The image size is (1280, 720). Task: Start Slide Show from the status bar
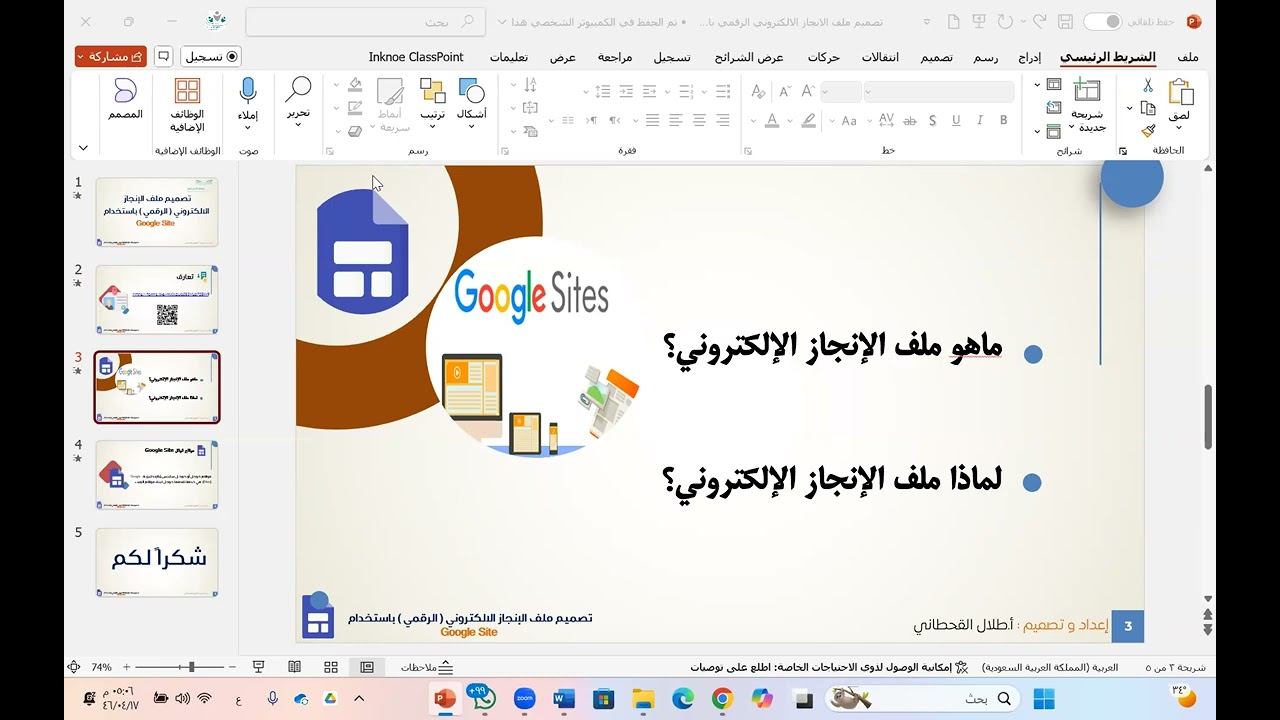click(258, 667)
